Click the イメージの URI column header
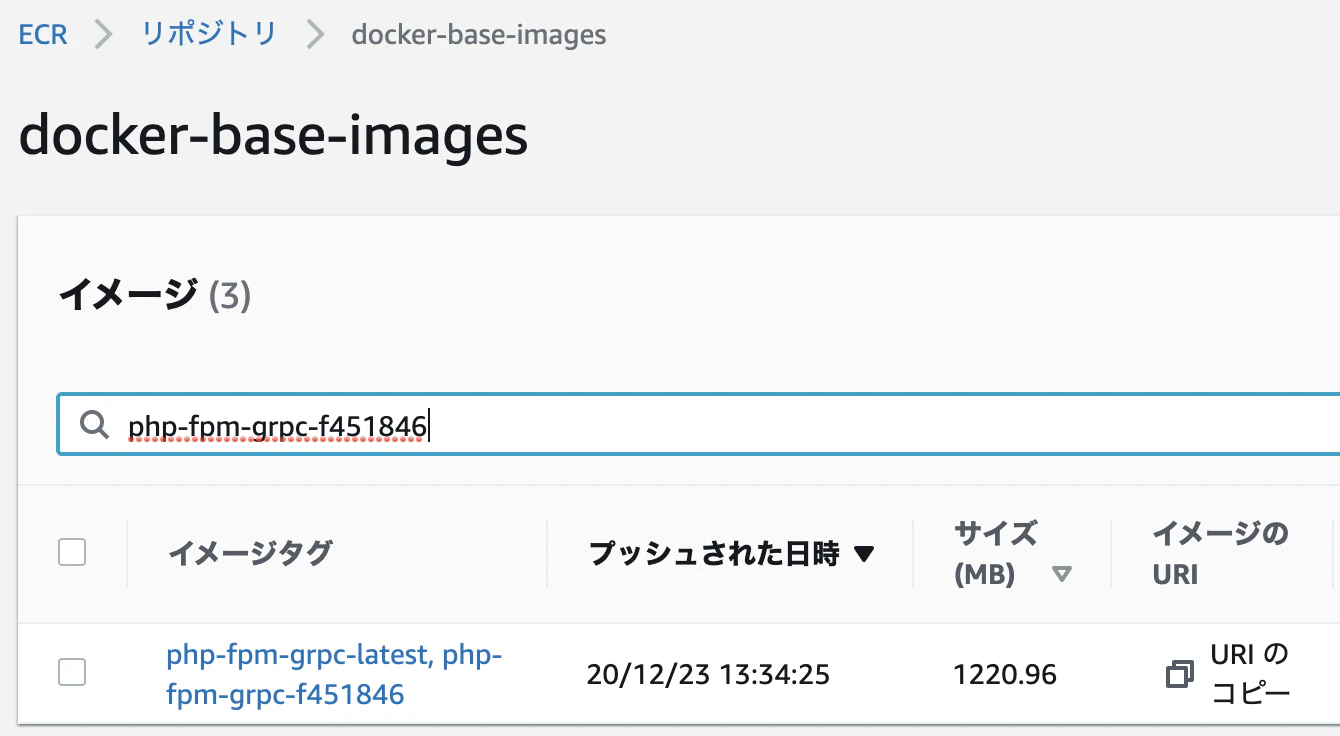 click(1220, 553)
